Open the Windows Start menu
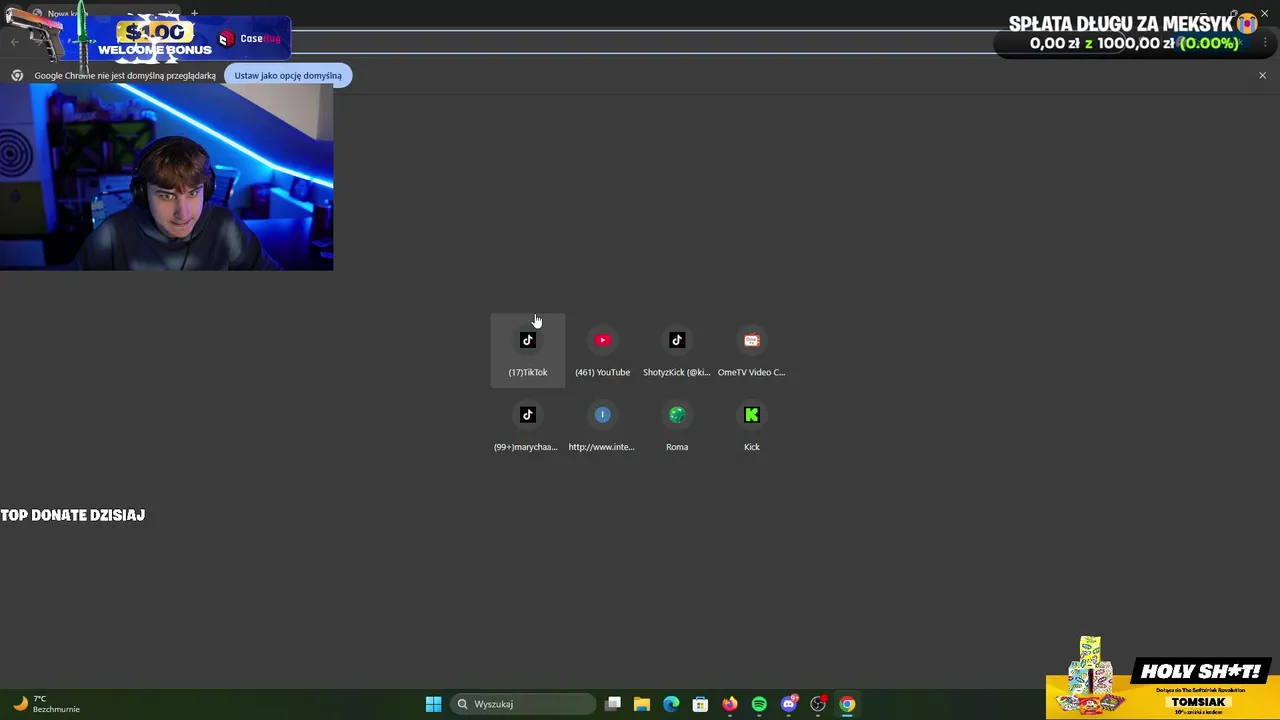1280x720 pixels. 433,704
